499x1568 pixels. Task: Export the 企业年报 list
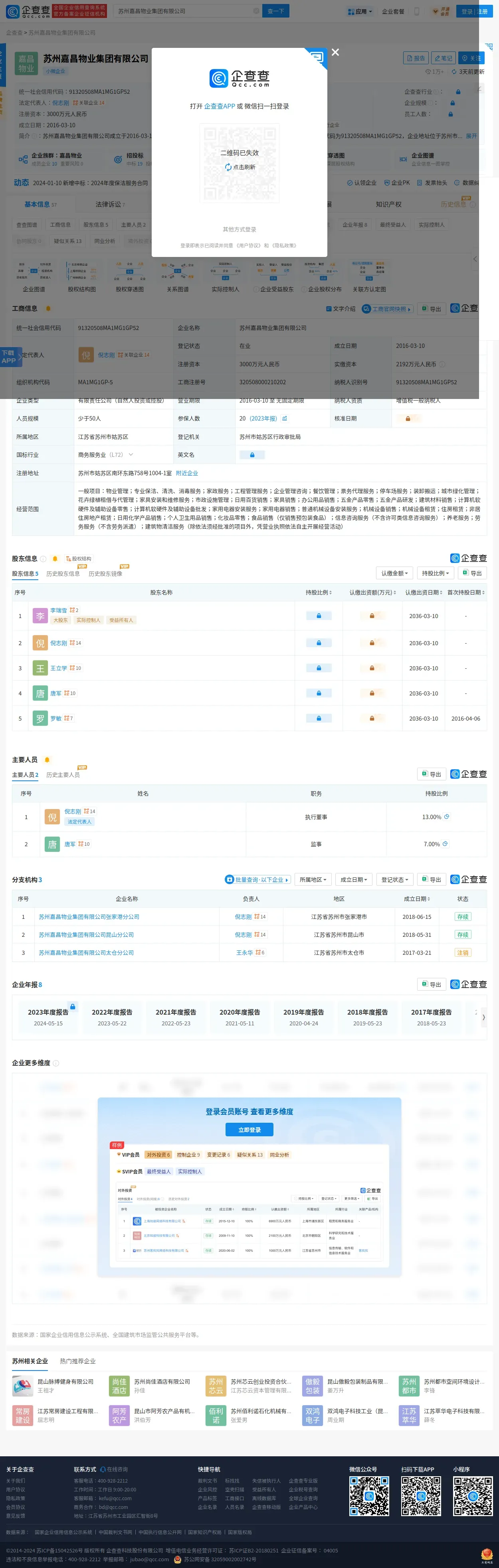(x=432, y=984)
